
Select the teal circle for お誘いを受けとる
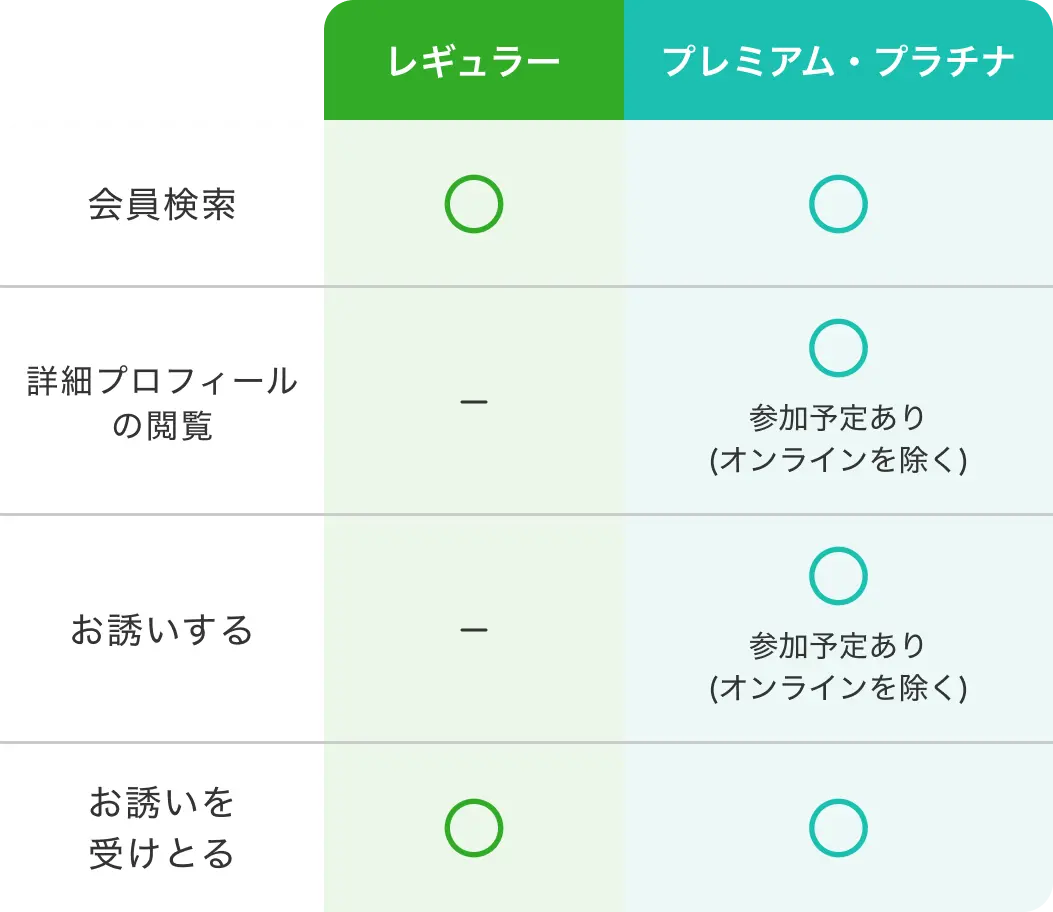[x=838, y=828]
